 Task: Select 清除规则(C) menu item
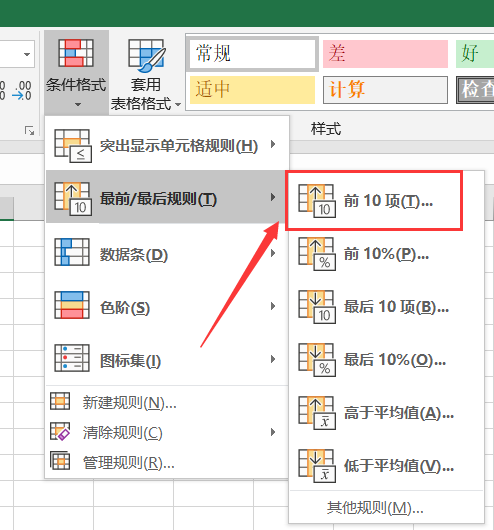[x=167, y=432]
